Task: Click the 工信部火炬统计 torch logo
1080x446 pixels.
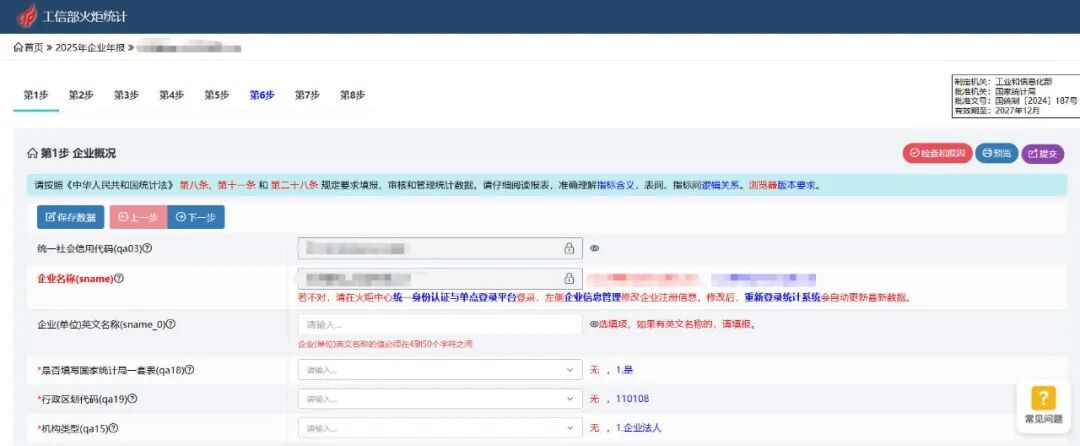Action: [x=27, y=16]
